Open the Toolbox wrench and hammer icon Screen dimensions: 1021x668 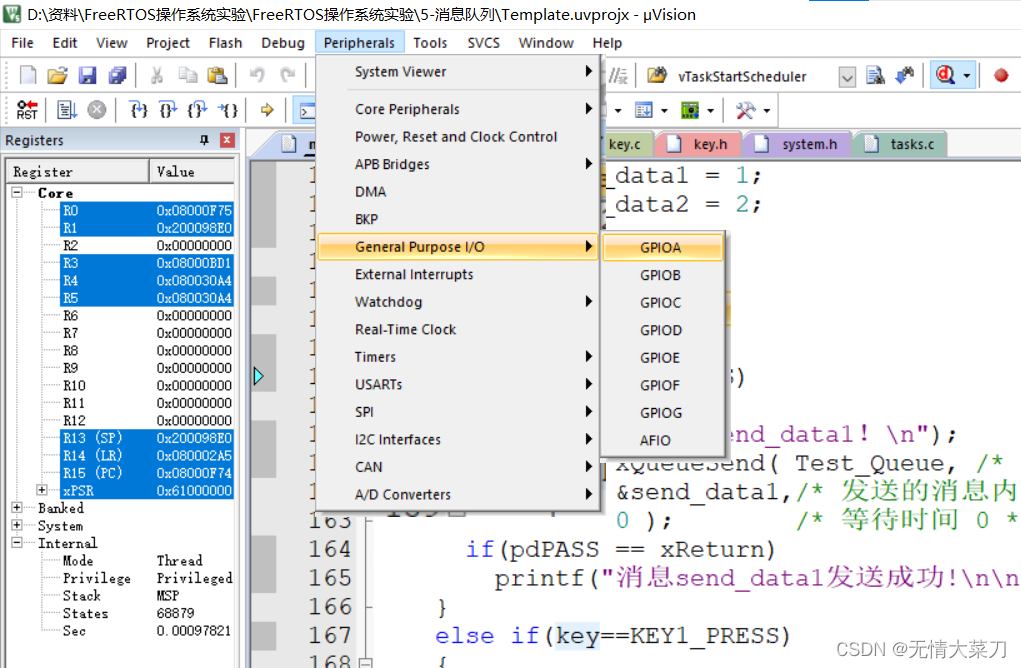pos(746,110)
